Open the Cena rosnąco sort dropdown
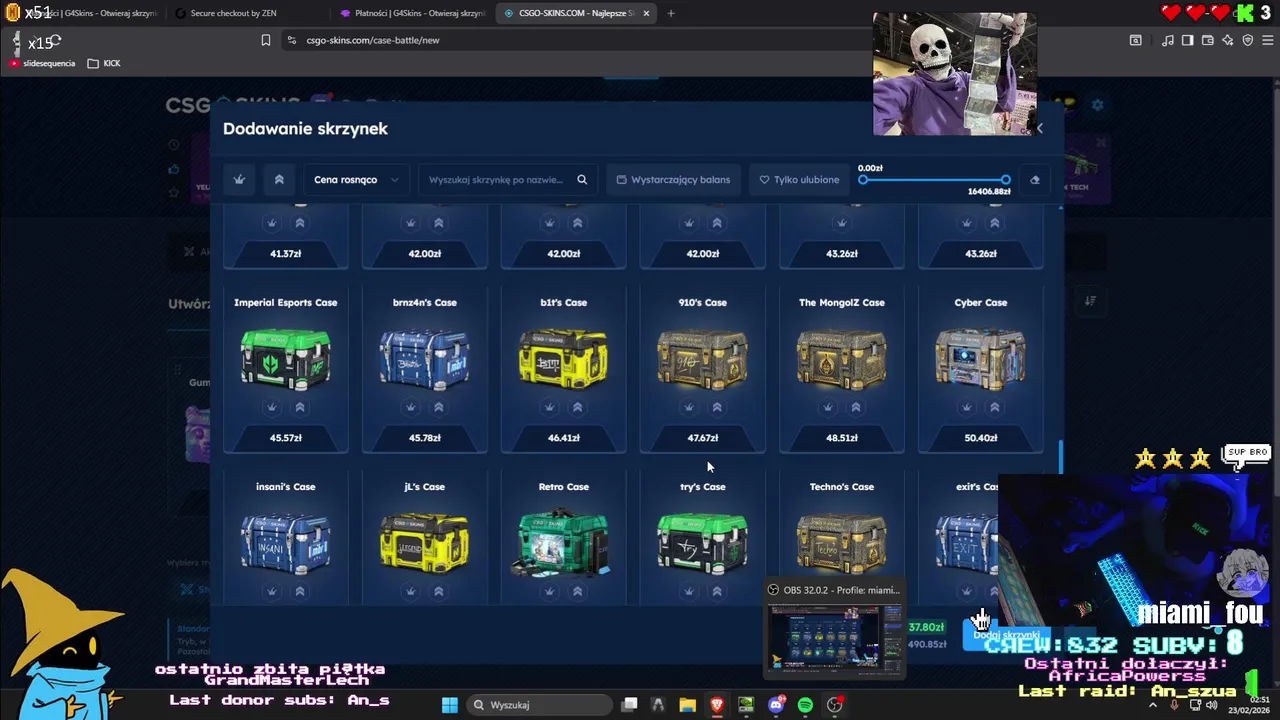 click(x=356, y=180)
